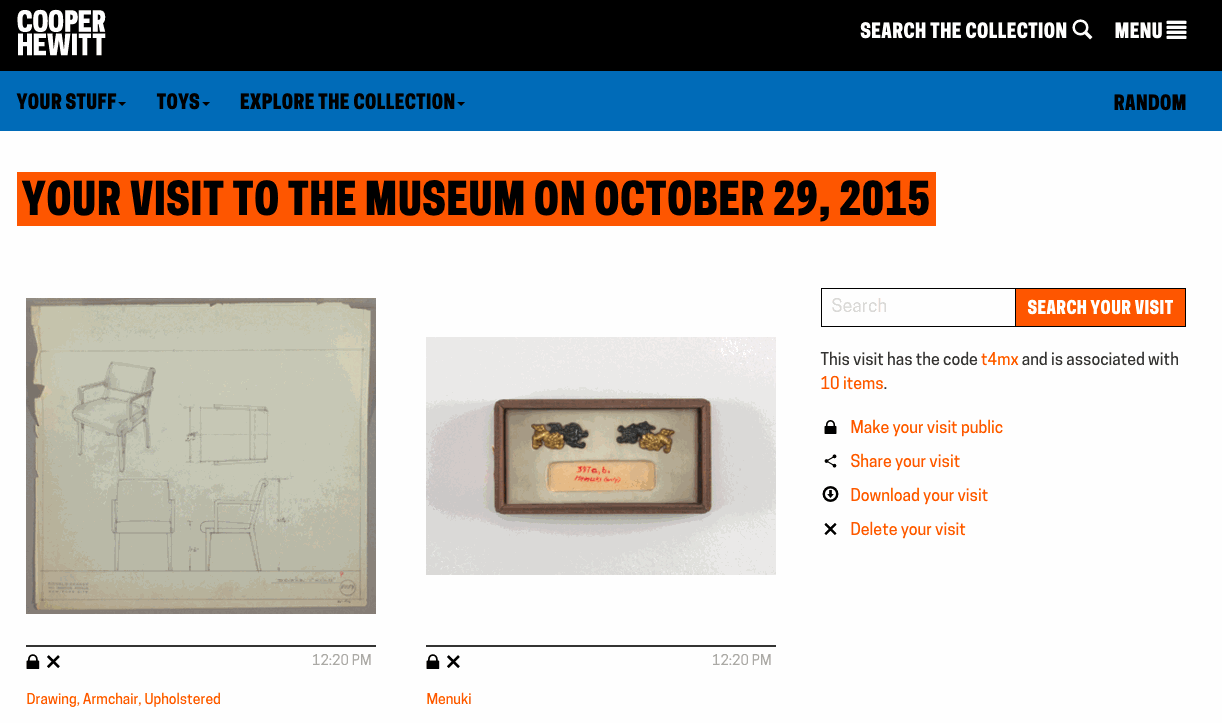Open the hamburger menu icon
The height and width of the screenshot is (723, 1222).
pyautogui.click(x=1177, y=30)
